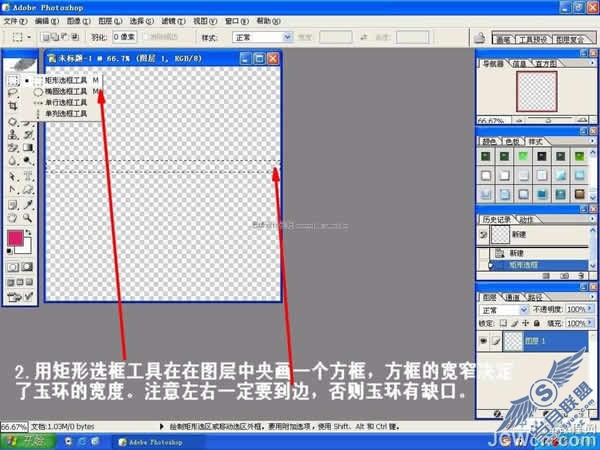The height and width of the screenshot is (450, 600).
Task: Open the File Browser icon in options bar
Action: (x=479, y=38)
